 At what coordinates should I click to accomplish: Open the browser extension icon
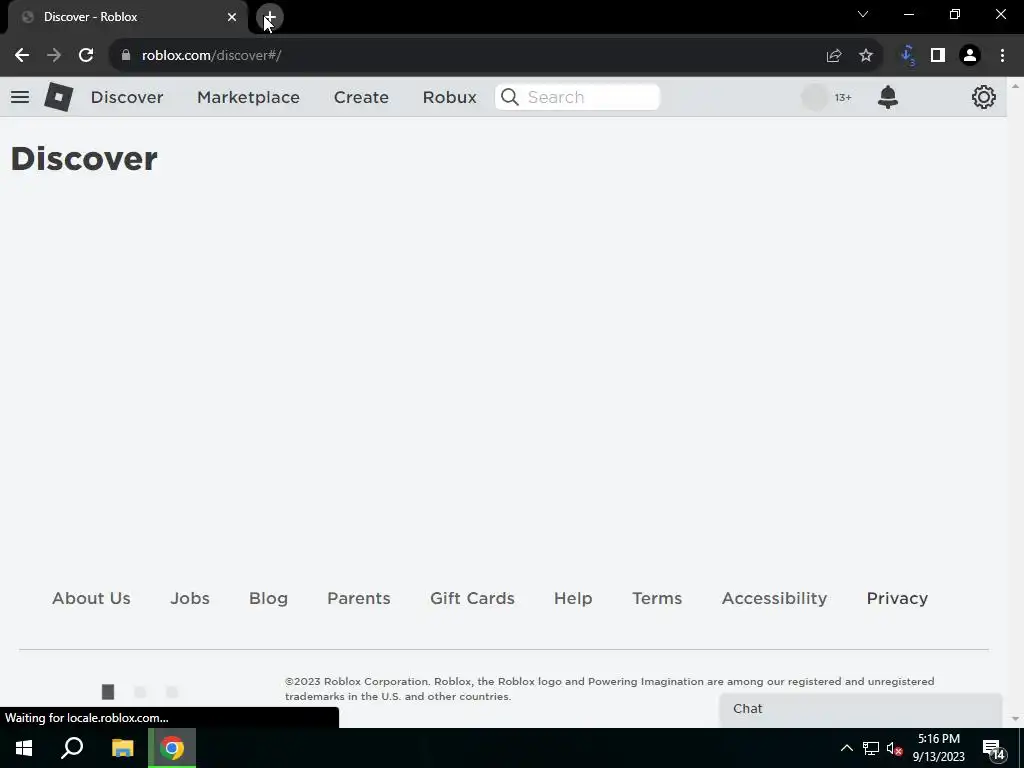[907, 56]
